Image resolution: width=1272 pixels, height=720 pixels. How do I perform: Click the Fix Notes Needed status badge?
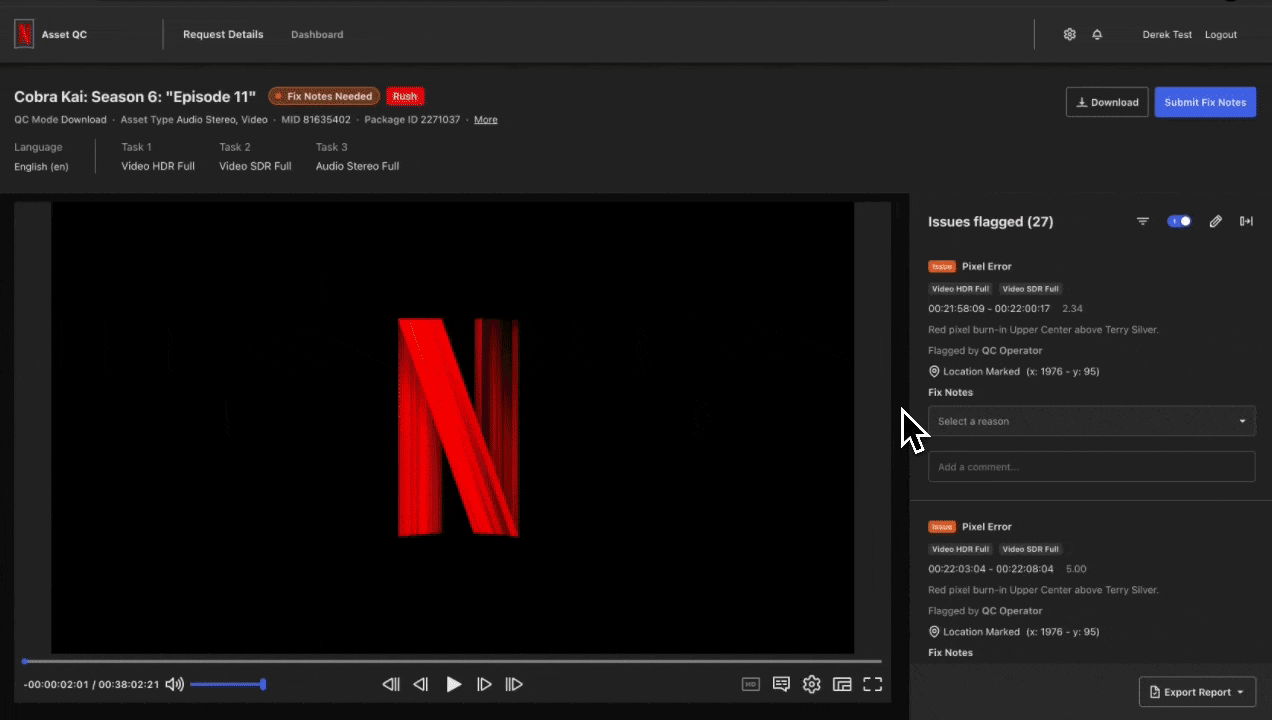324,96
